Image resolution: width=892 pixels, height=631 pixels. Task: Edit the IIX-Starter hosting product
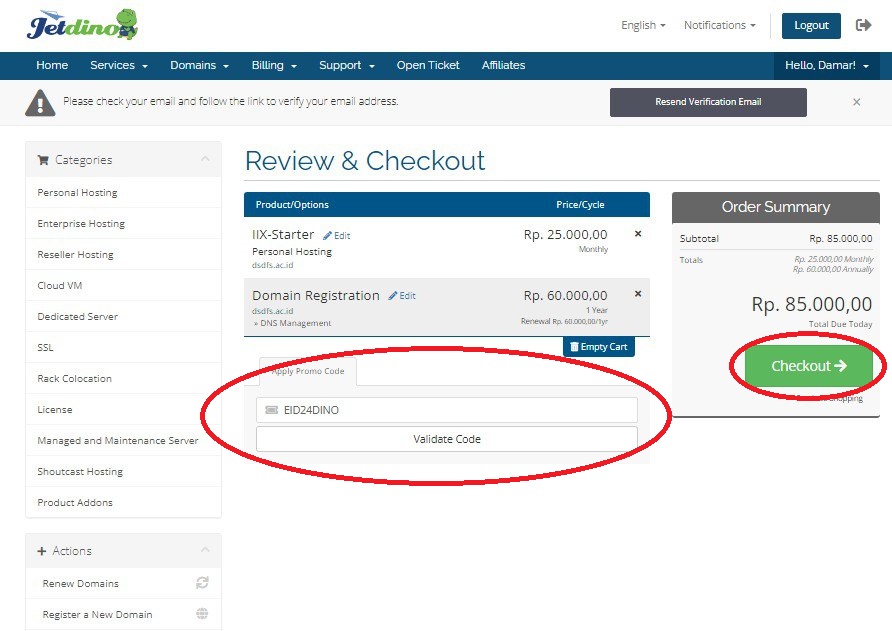pos(337,236)
